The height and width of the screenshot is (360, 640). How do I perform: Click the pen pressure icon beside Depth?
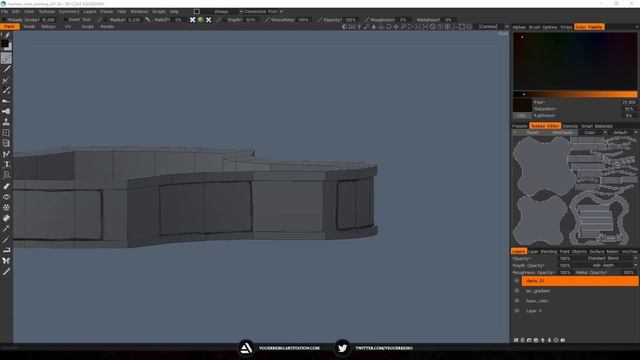click(219, 20)
